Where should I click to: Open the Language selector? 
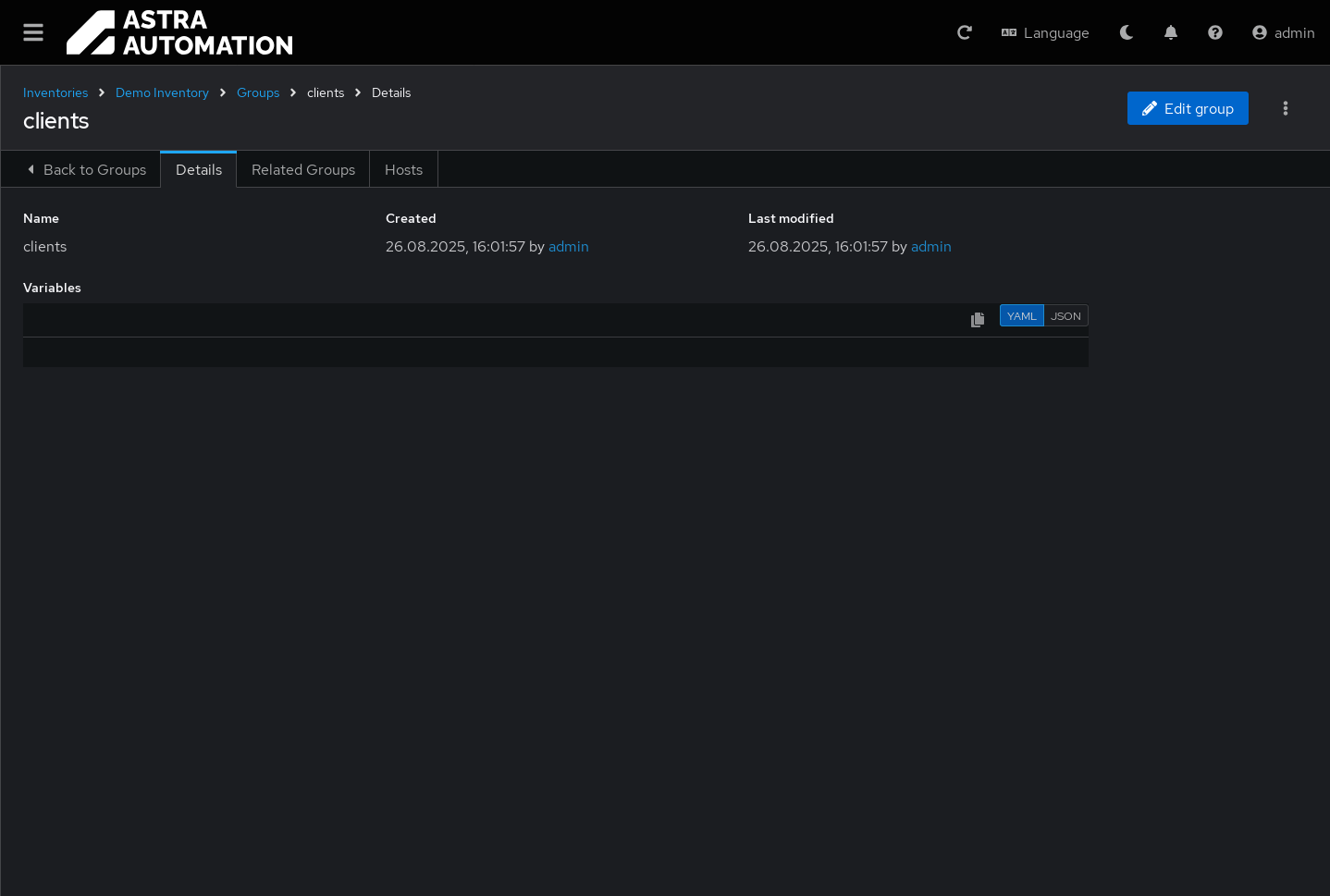point(1045,32)
